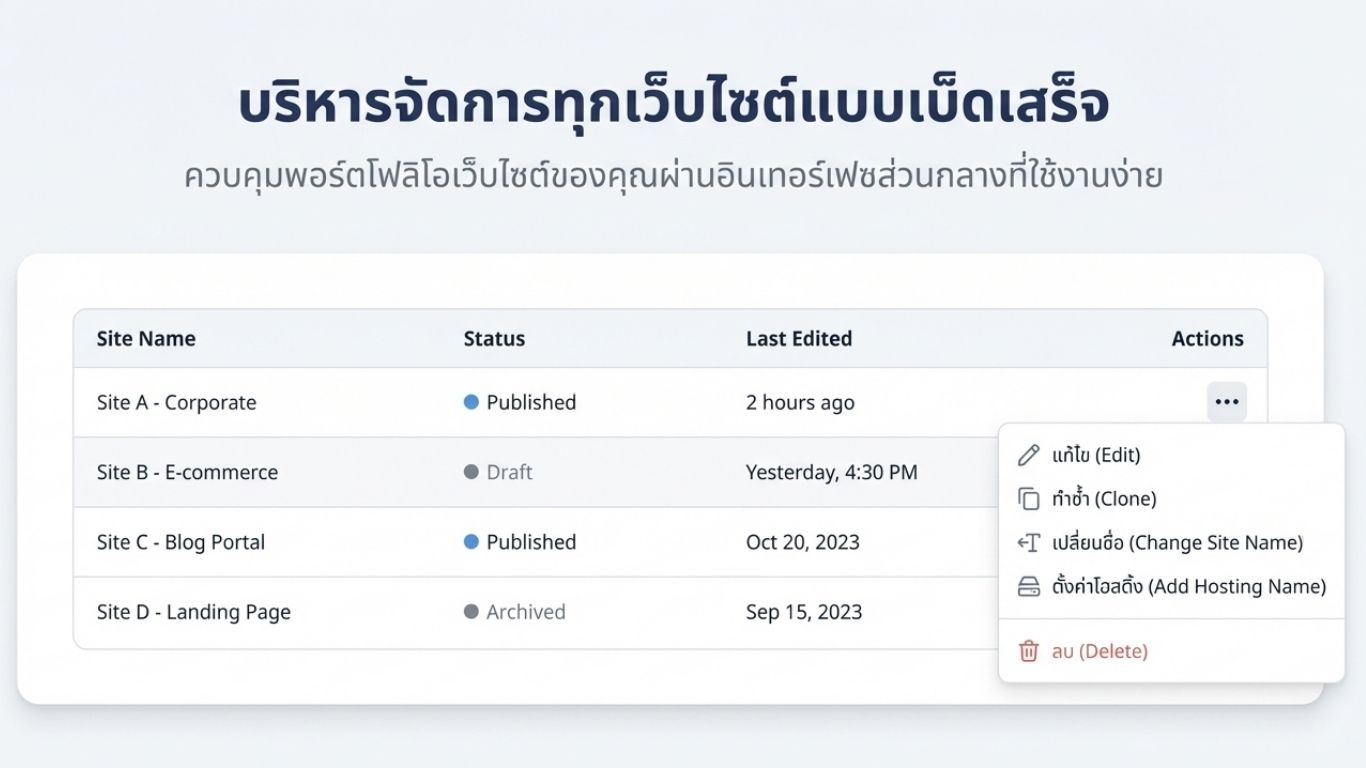
Task: Select the Site D - Landing Page row
Action: coord(194,612)
